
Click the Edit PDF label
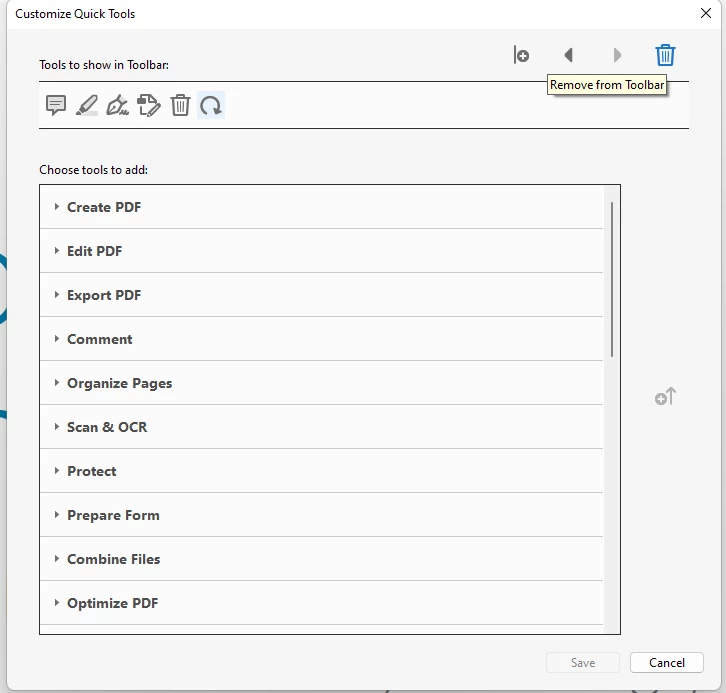click(94, 251)
